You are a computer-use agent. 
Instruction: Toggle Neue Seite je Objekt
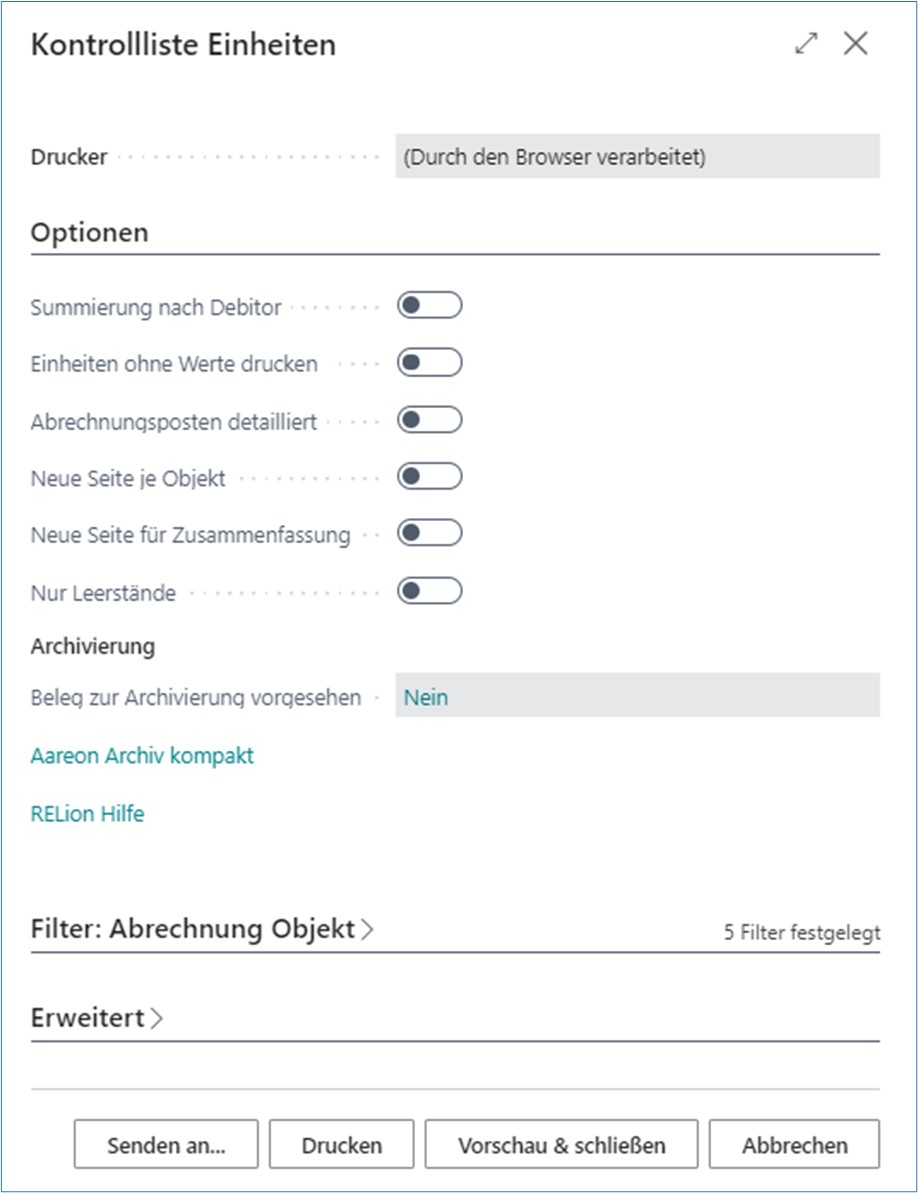[428, 478]
